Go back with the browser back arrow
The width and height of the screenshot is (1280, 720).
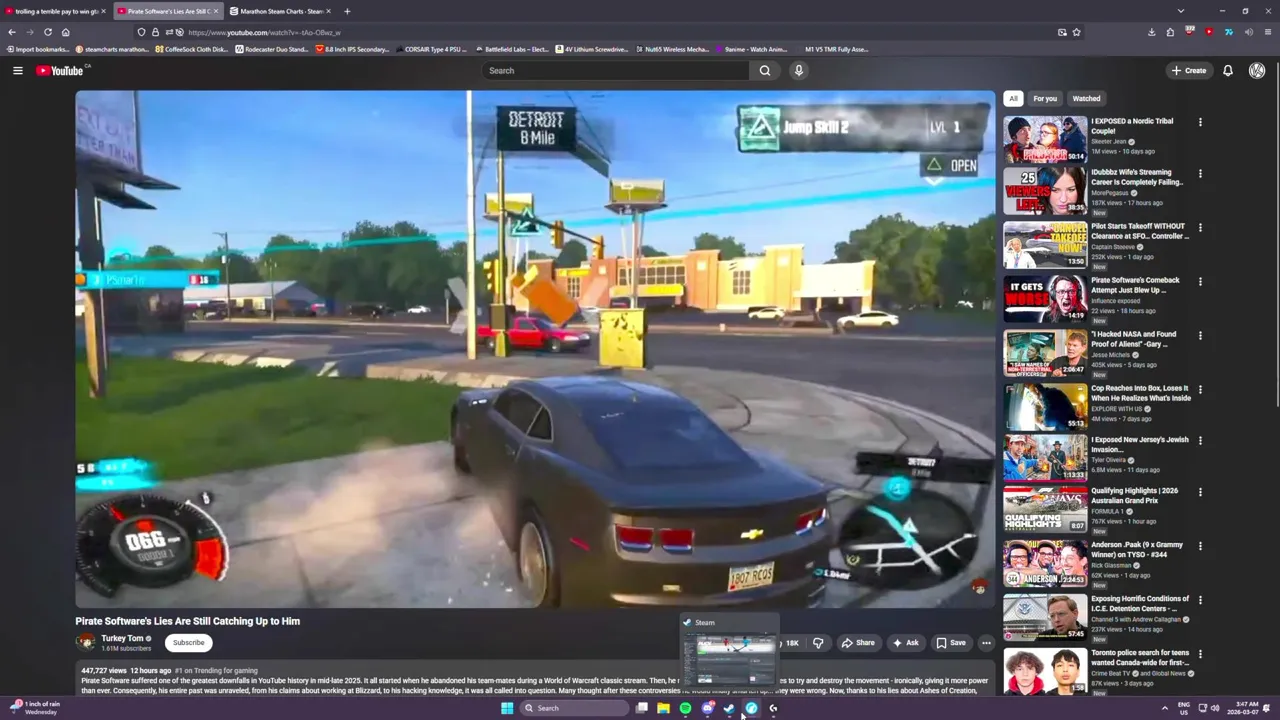pyautogui.click(x=12, y=32)
